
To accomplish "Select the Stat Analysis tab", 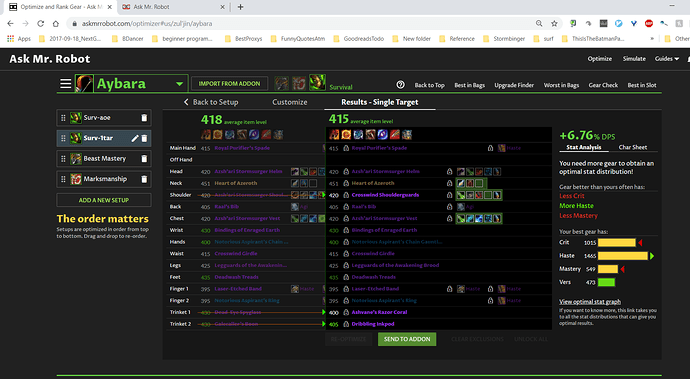I will (584, 147).
